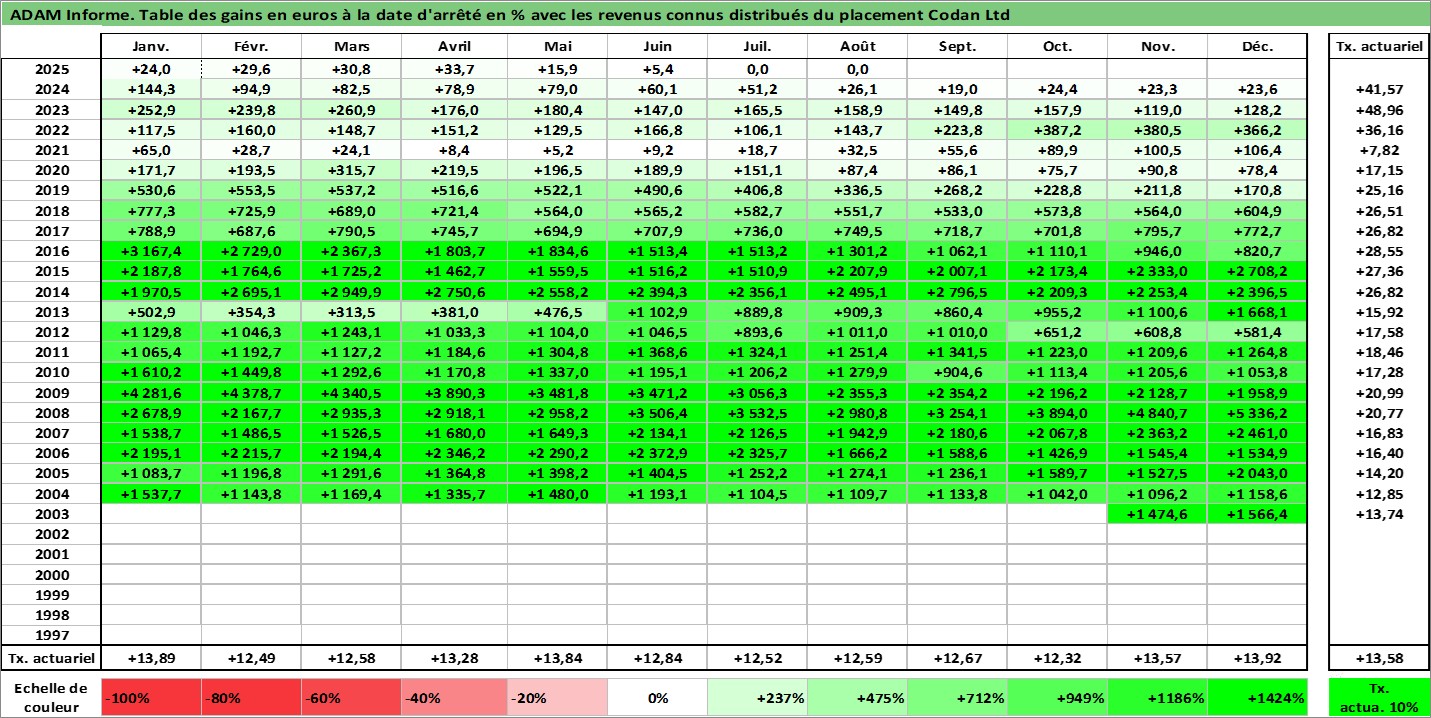Select the 2008 row label

point(51,412)
